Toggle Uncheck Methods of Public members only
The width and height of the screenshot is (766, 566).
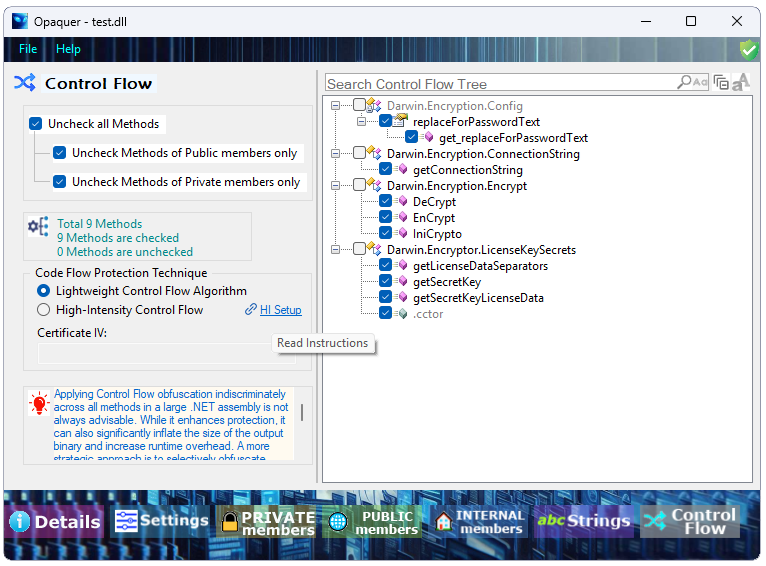click(x=60, y=153)
